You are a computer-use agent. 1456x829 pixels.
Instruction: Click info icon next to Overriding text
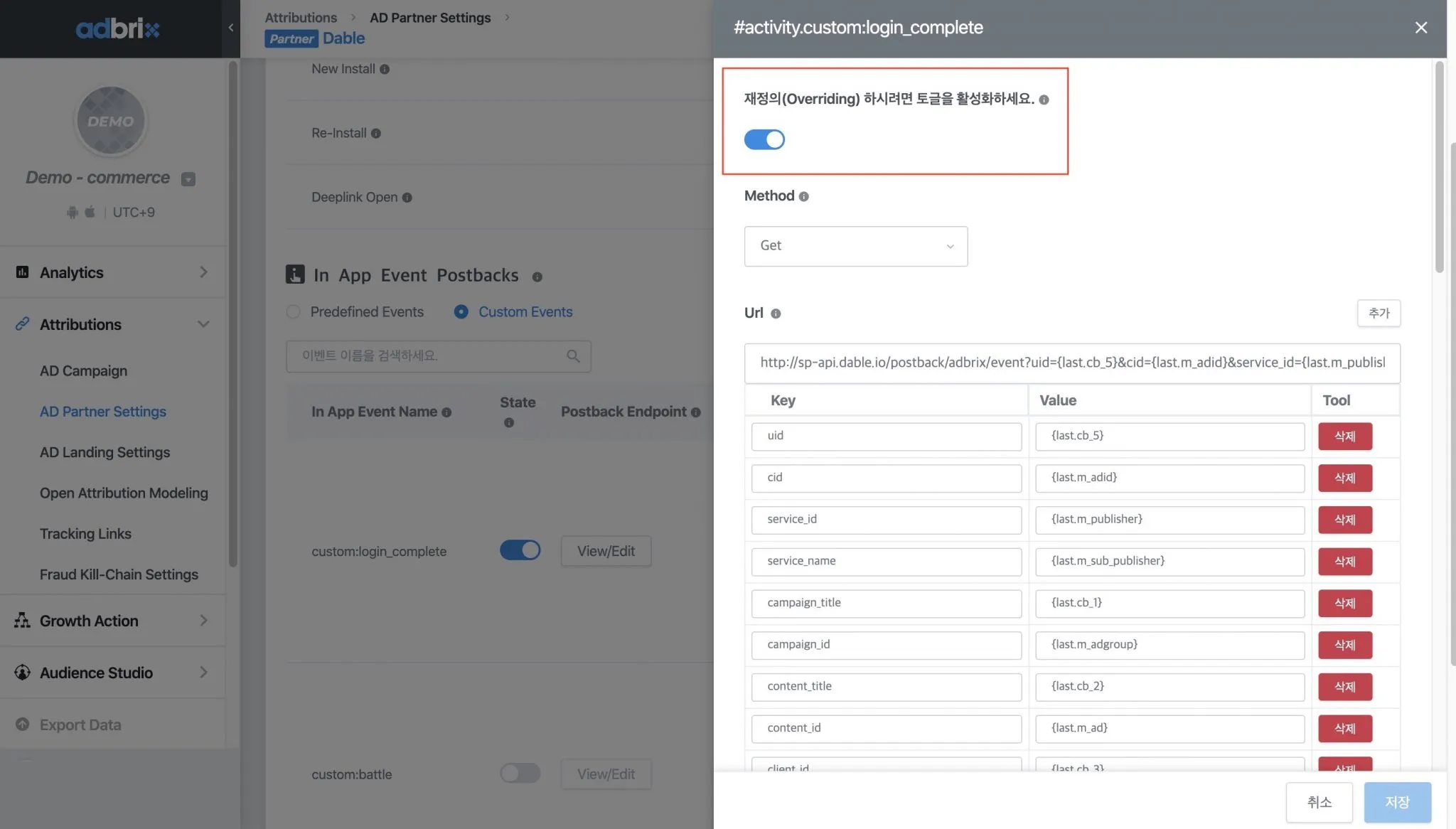tap(1044, 100)
